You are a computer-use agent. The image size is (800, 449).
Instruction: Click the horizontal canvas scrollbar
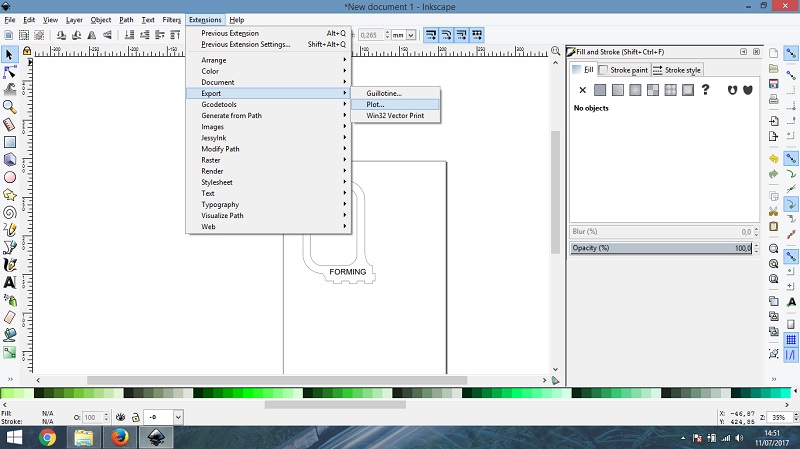(x=277, y=380)
